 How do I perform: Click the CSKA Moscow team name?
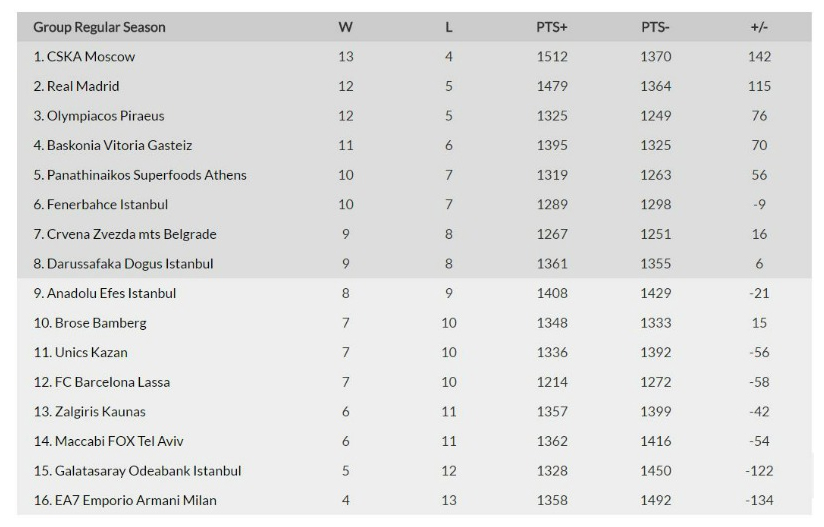84,57
